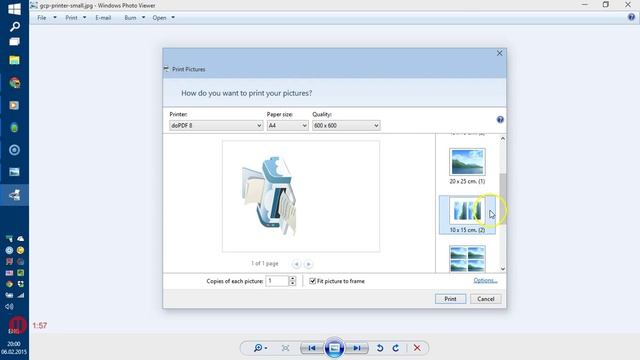
Task: Increase copies with the up spinner
Action: pyautogui.click(x=292, y=278)
